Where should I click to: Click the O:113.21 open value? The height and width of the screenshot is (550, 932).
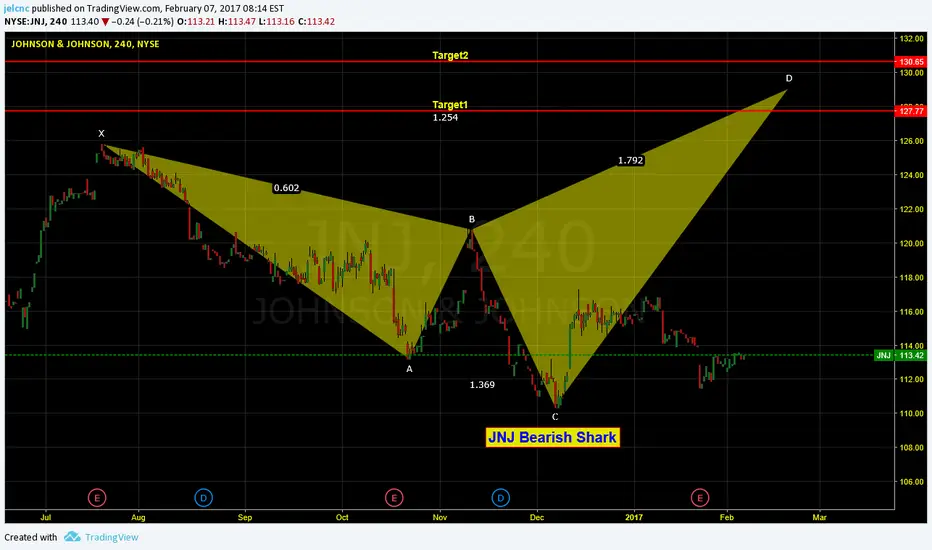tap(197, 21)
